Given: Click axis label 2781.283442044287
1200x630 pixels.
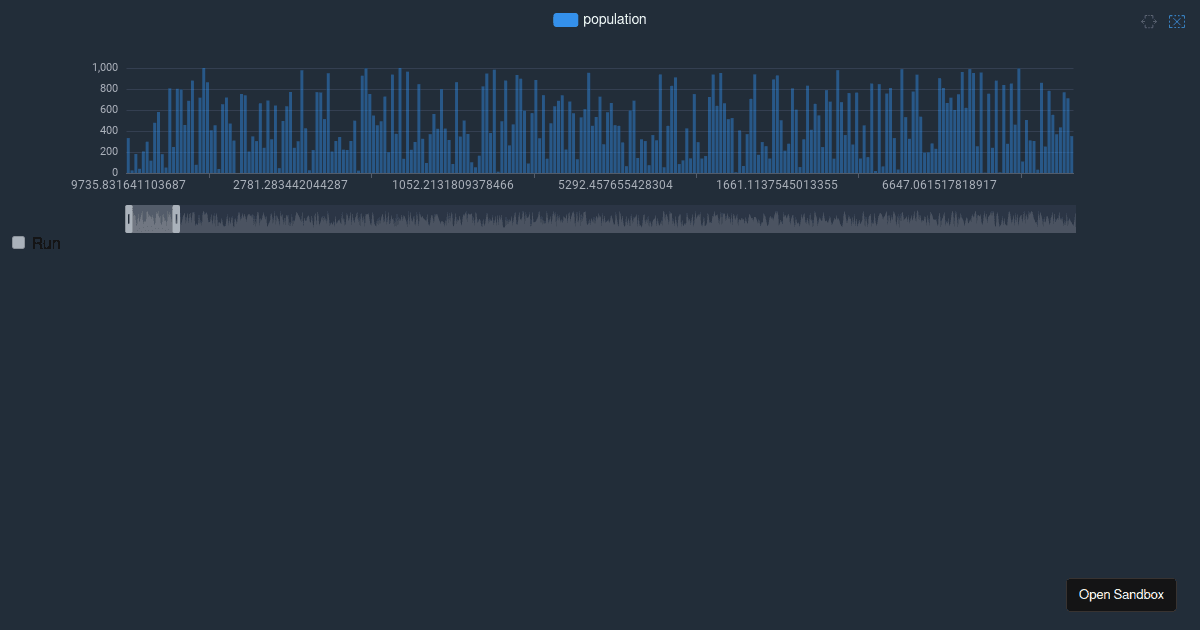Looking at the screenshot, I should [290, 185].
